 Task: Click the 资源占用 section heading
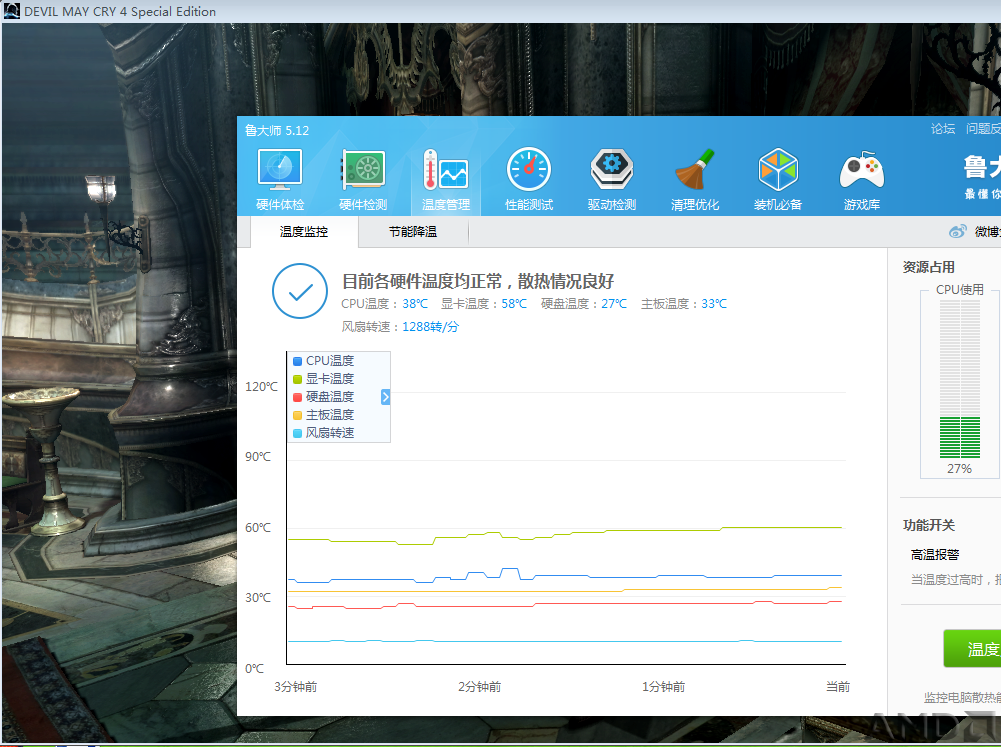click(x=929, y=268)
